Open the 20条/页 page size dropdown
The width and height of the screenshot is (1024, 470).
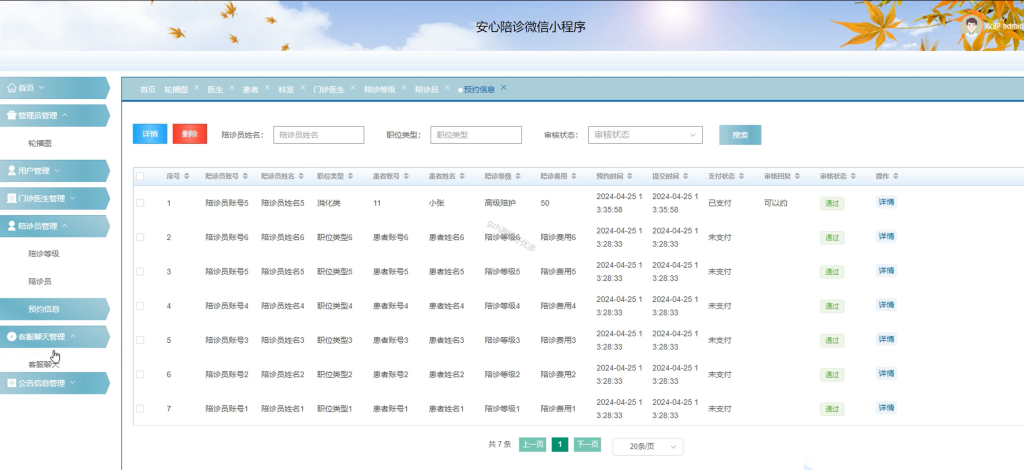pos(648,446)
